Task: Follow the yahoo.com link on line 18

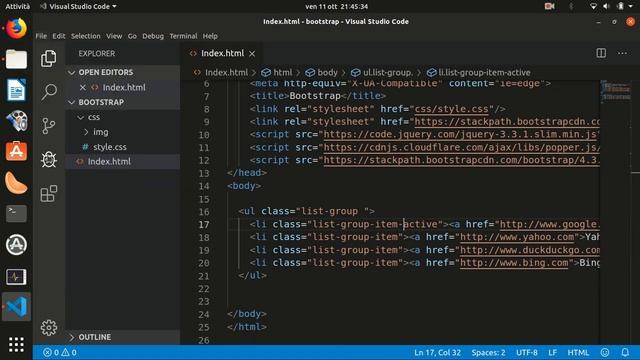Action: click(x=517, y=237)
